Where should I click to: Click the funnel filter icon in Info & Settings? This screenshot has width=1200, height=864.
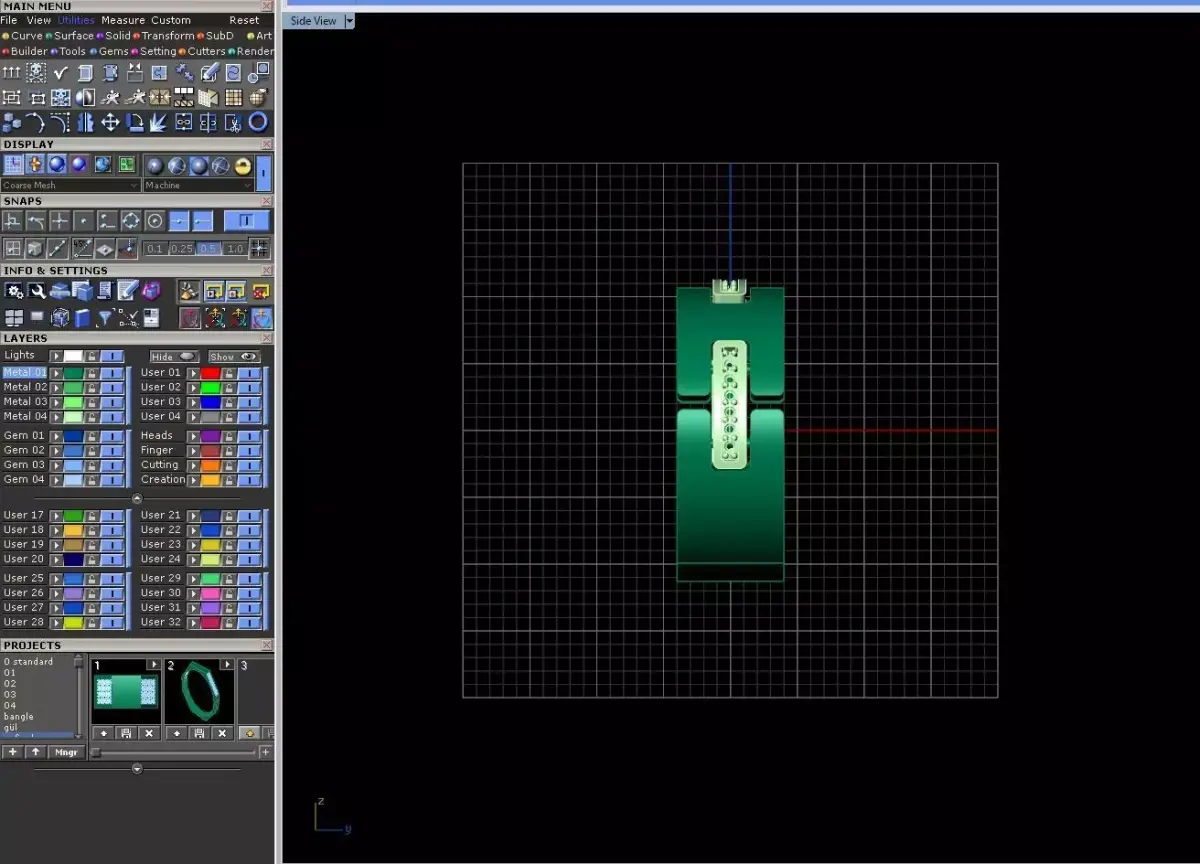[104, 318]
